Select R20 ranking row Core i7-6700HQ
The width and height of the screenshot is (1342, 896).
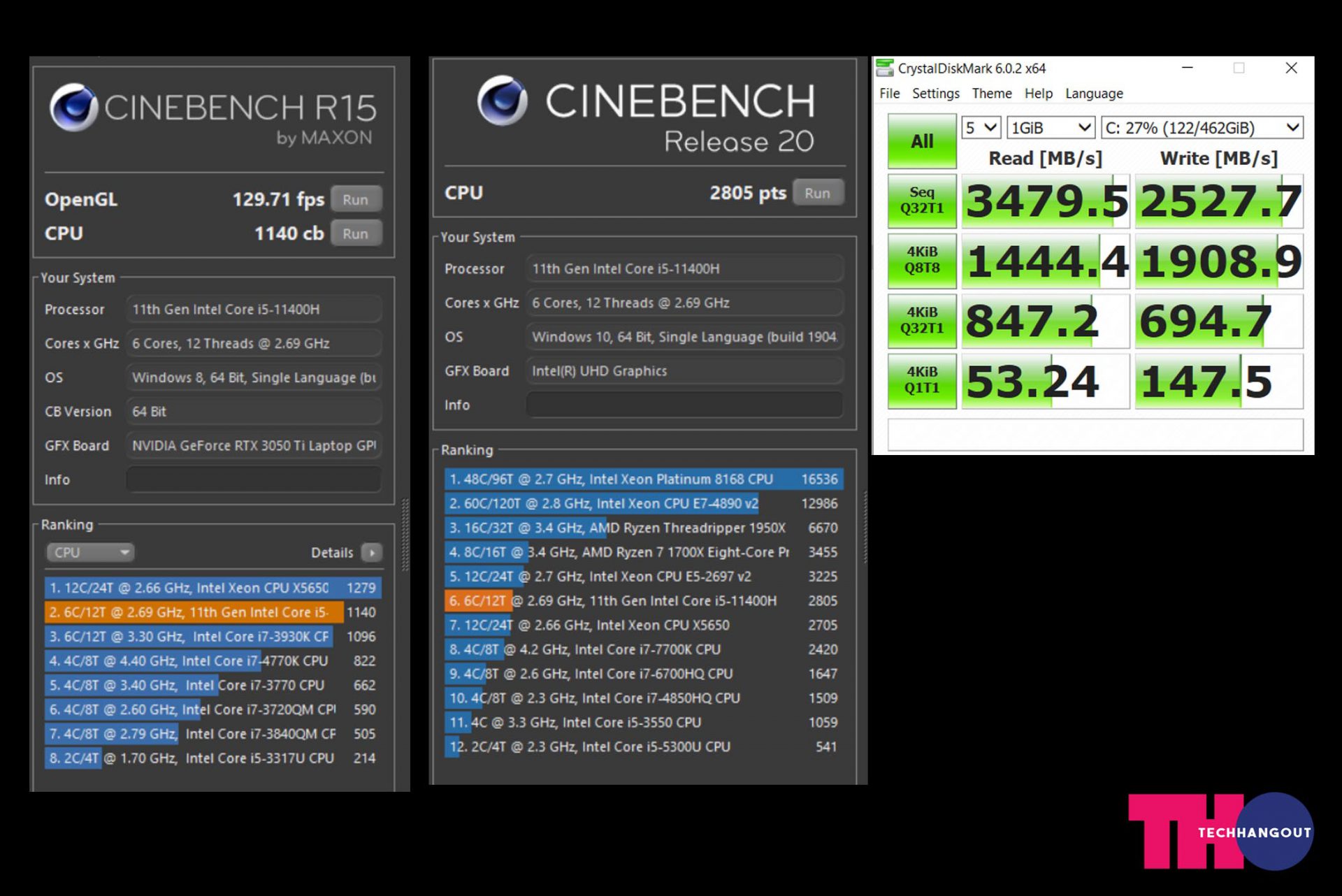click(644, 674)
